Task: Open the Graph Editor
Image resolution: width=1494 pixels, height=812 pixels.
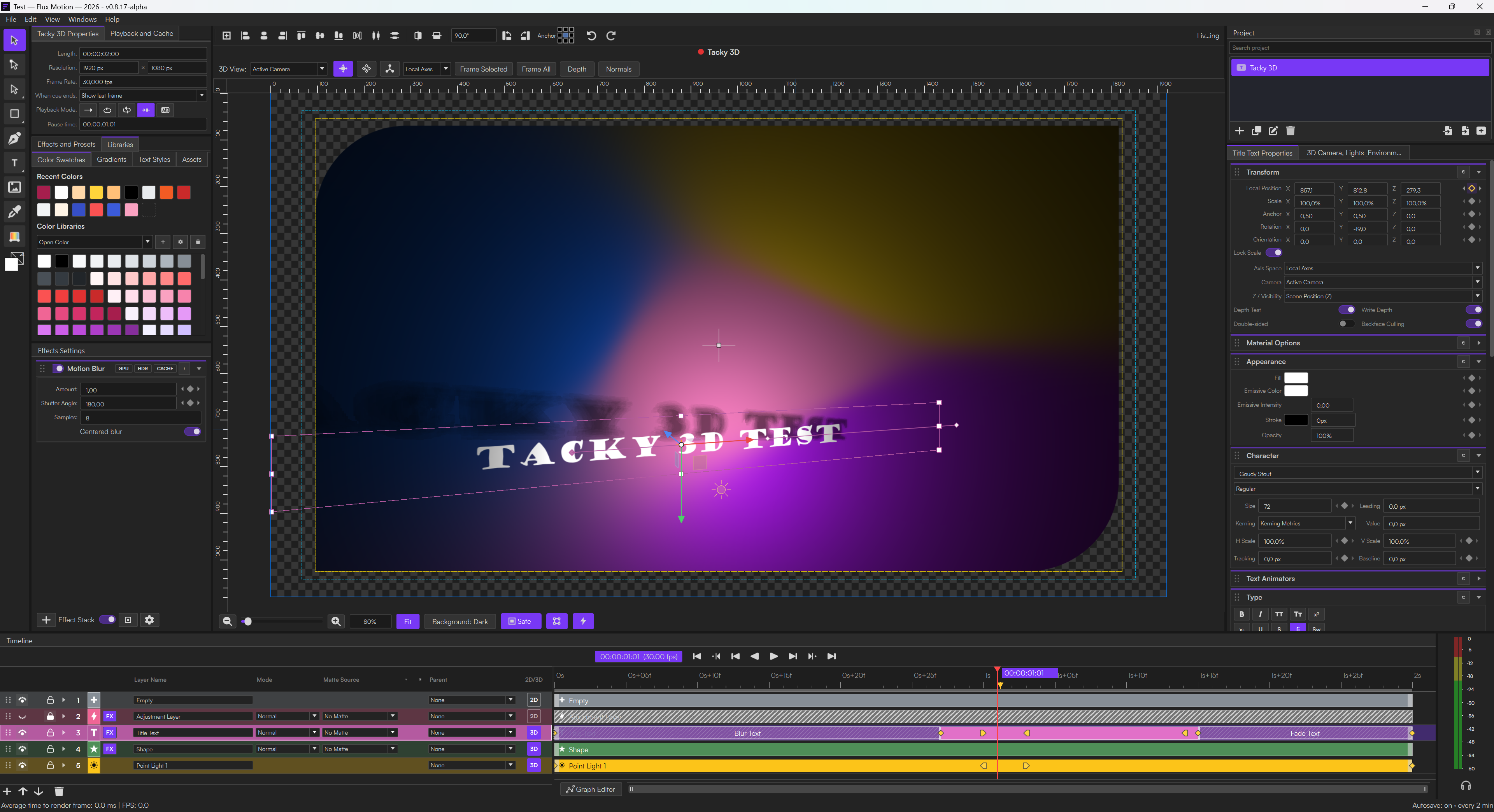Action: click(x=591, y=789)
